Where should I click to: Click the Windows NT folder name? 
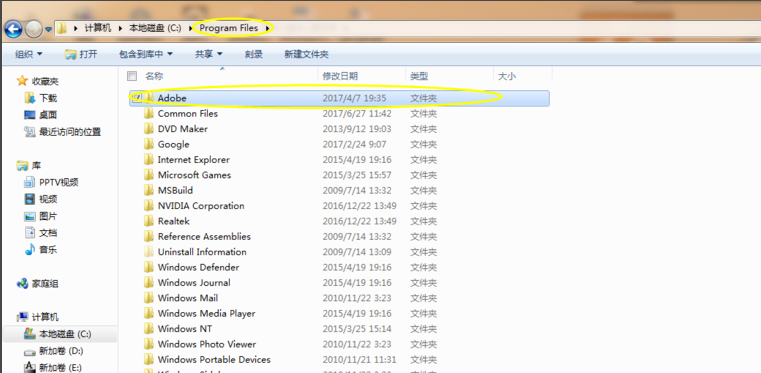click(185, 328)
